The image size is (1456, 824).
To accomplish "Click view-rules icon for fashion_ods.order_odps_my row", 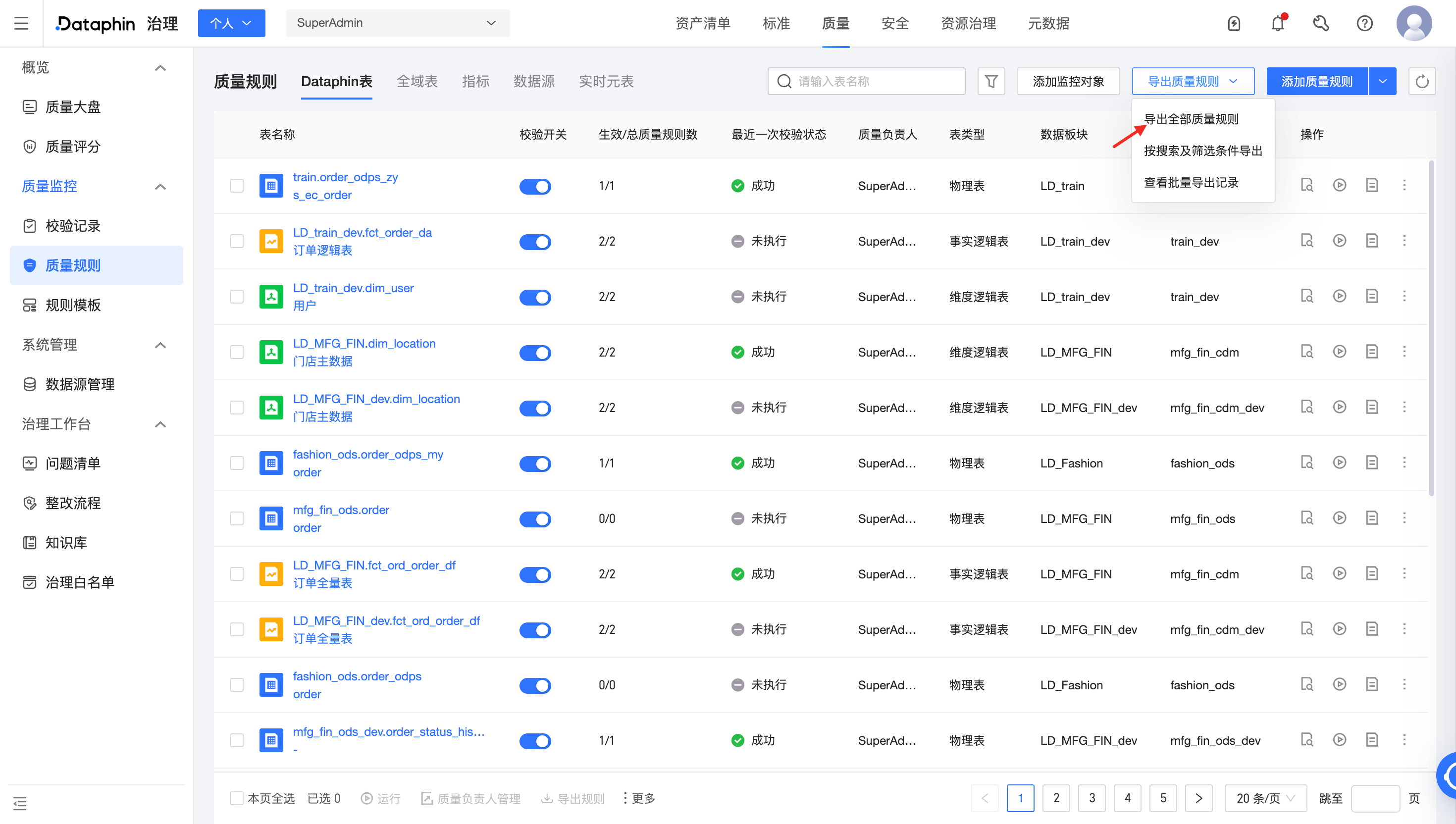I will (1306, 463).
